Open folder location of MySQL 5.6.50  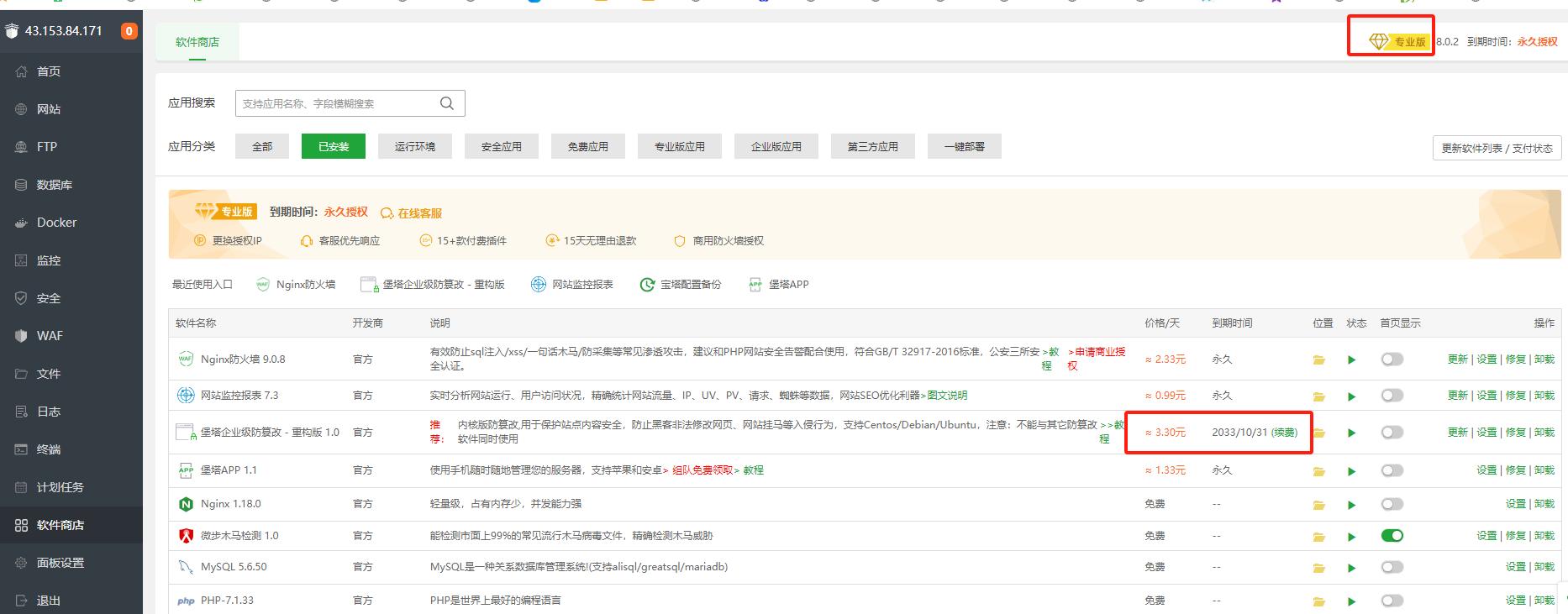[x=1319, y=569]
